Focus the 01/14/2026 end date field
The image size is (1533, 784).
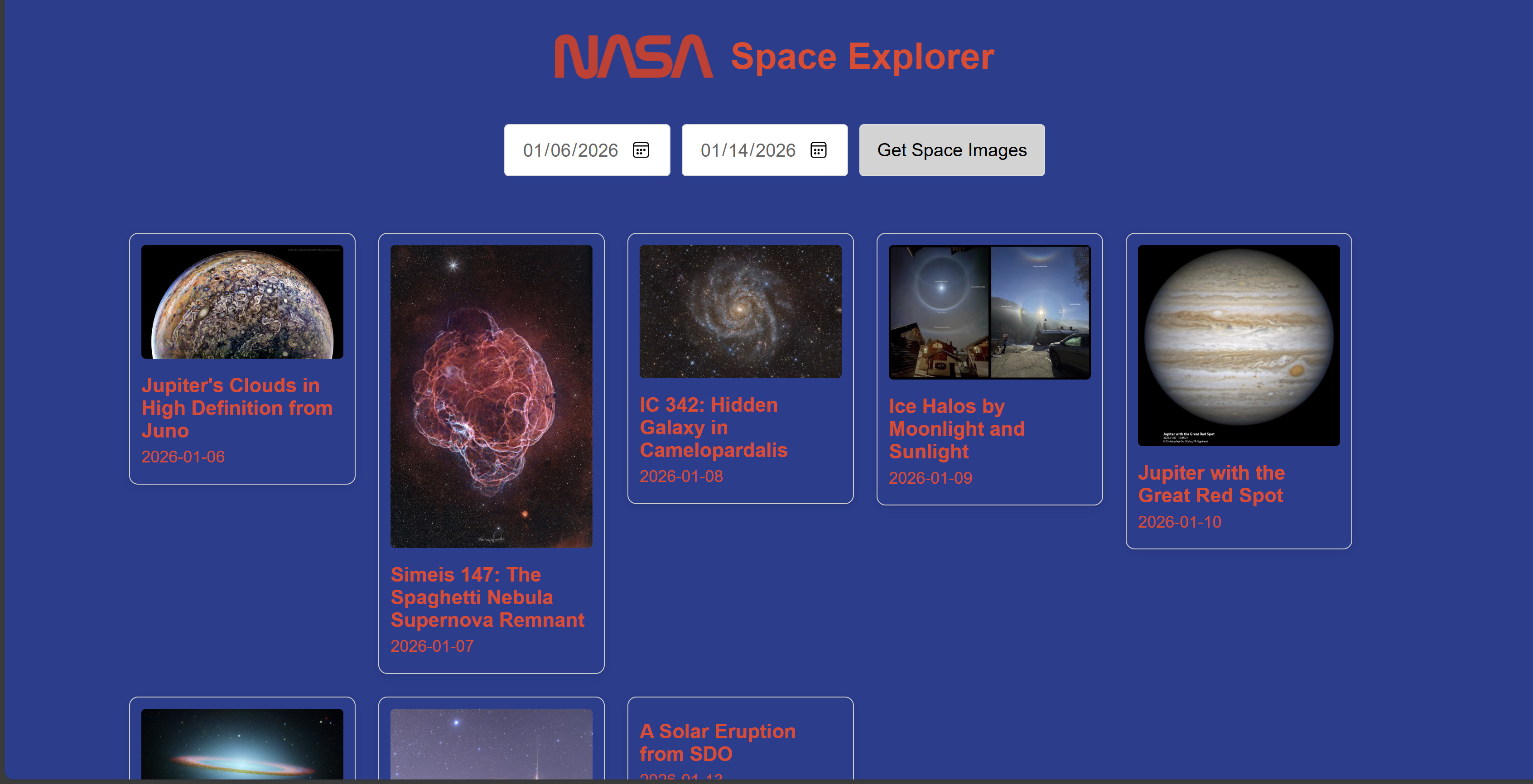tap(764, 150)
